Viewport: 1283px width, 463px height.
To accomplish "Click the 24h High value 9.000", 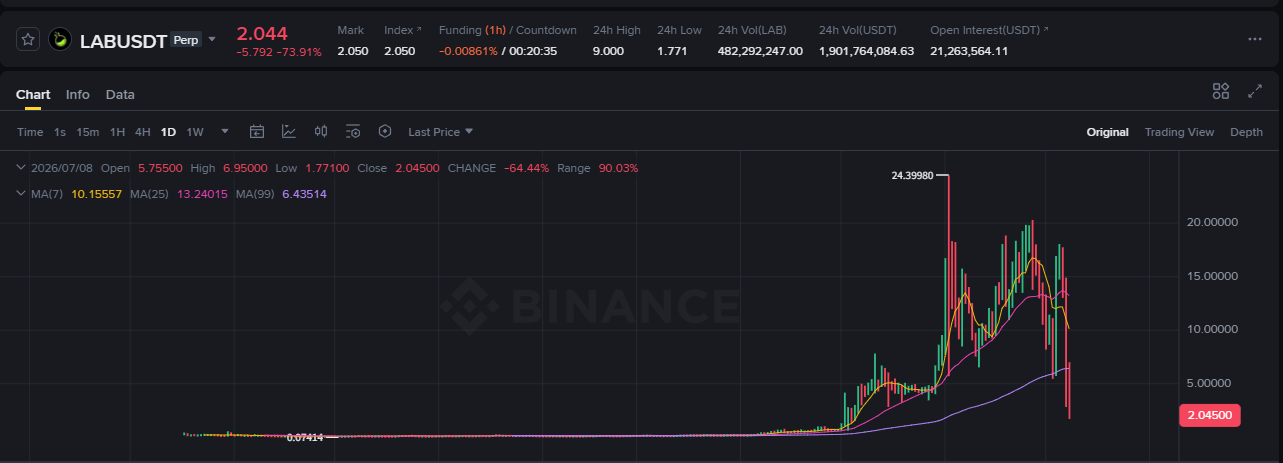I will tap(608, 51).
